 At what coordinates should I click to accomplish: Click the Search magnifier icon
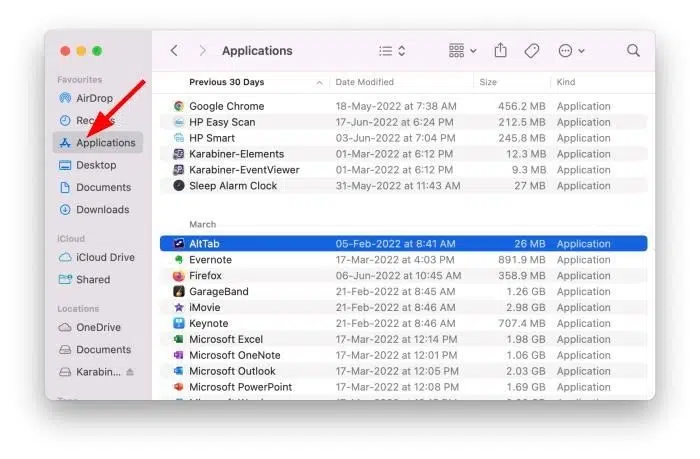[633, 50]
